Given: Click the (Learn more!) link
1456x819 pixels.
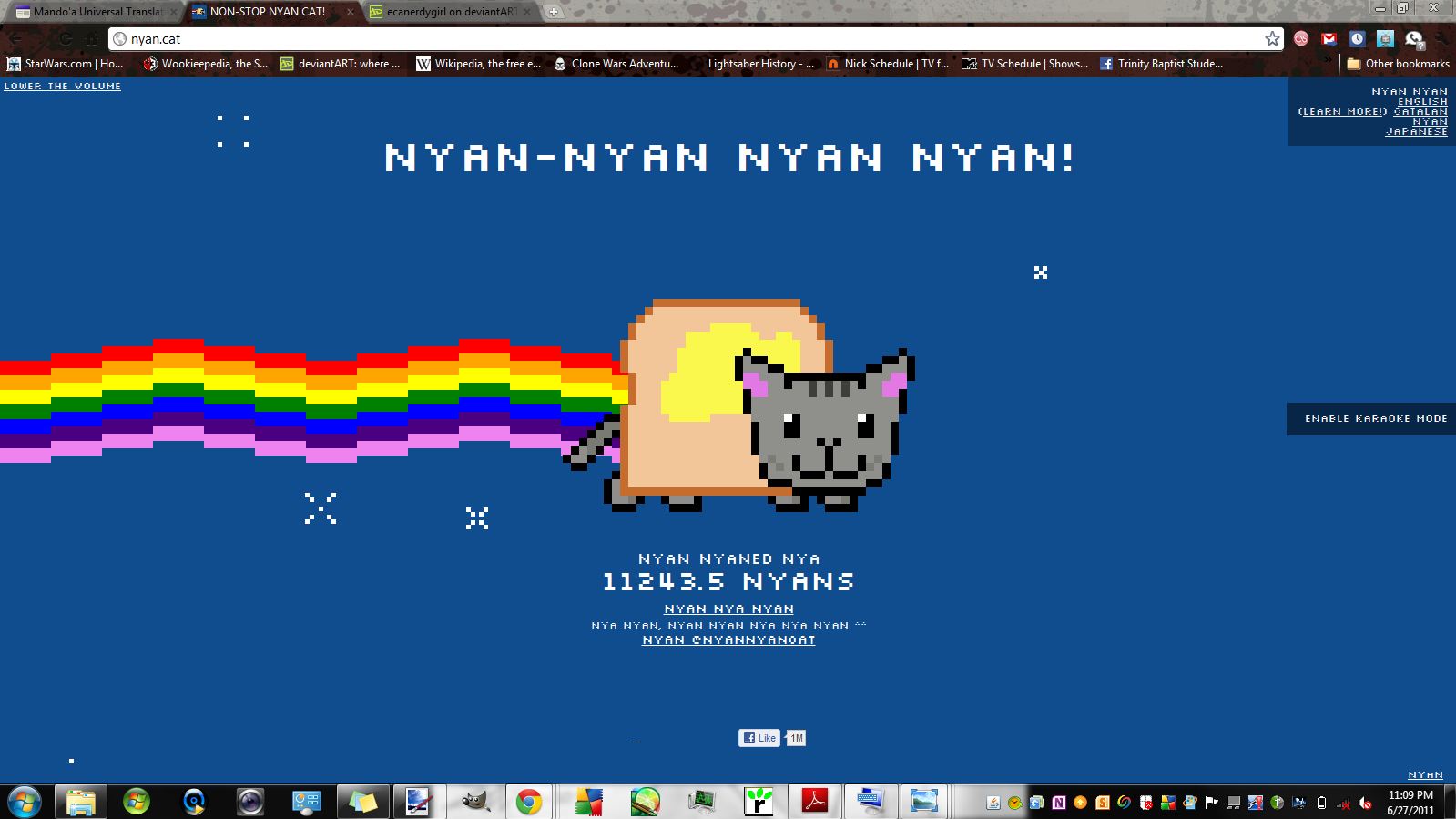Looking at the screenshot, I should tap(1342, 112).
